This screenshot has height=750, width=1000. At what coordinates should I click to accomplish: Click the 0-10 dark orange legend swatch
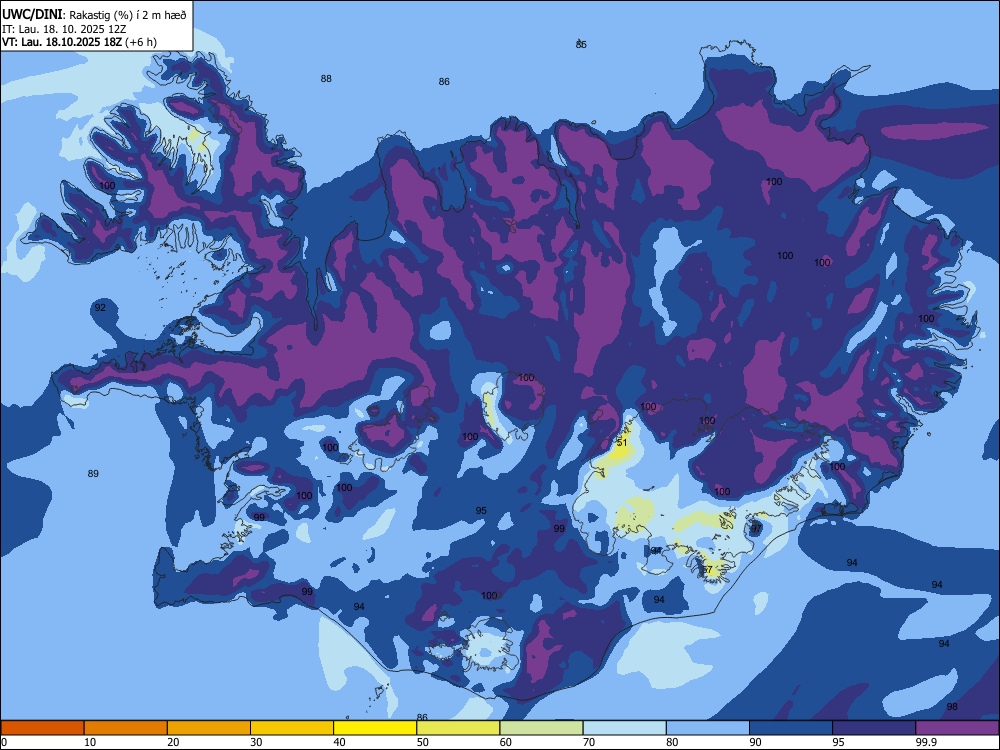tap(42, 728)
